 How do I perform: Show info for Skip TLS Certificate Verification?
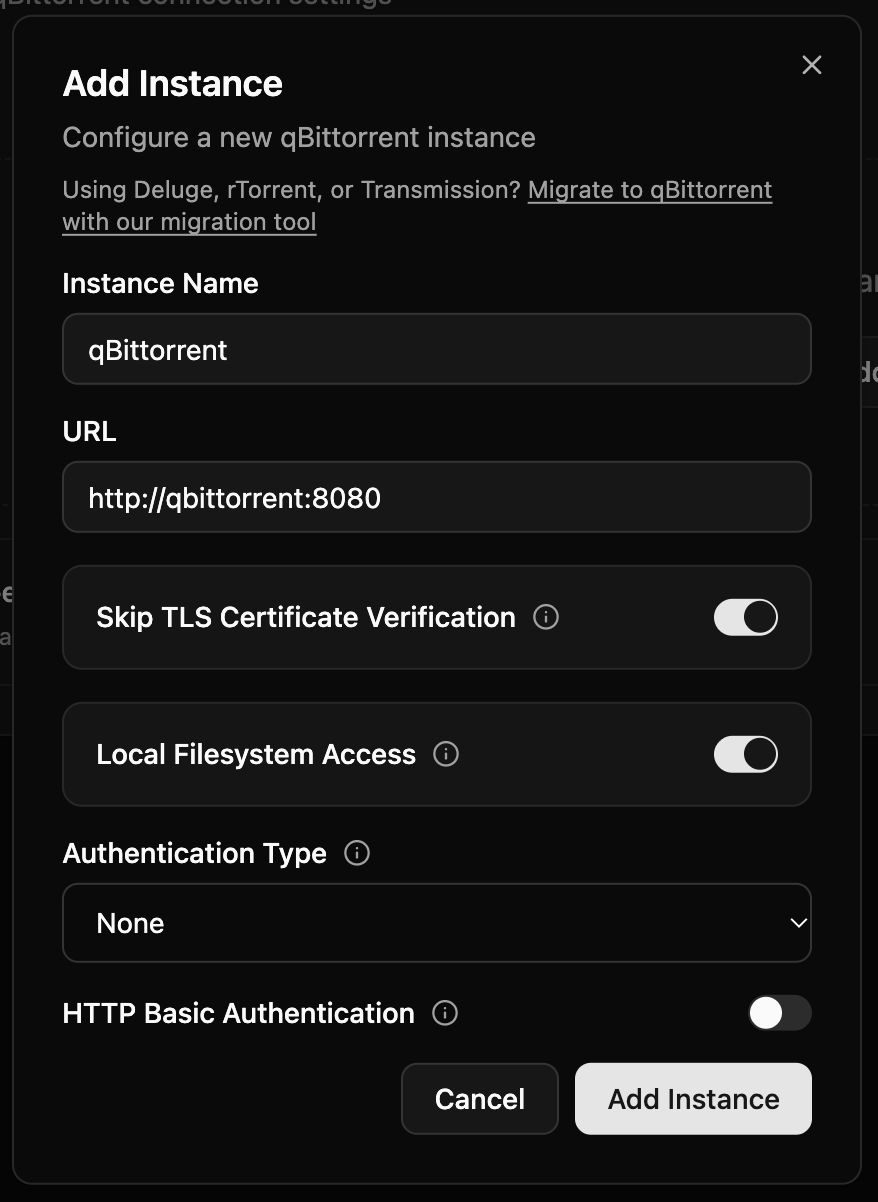pos(546,617)
